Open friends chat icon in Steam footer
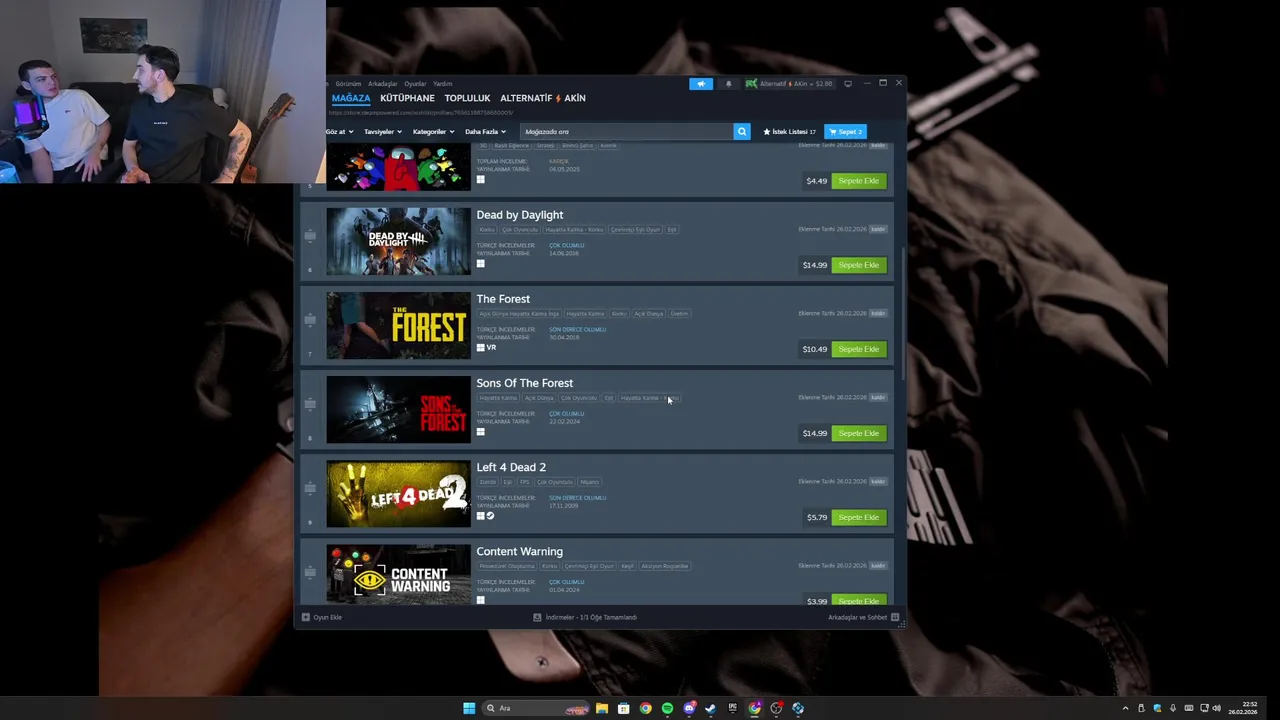This screenshot has width=1280, height=720. [x=895, y=617]
